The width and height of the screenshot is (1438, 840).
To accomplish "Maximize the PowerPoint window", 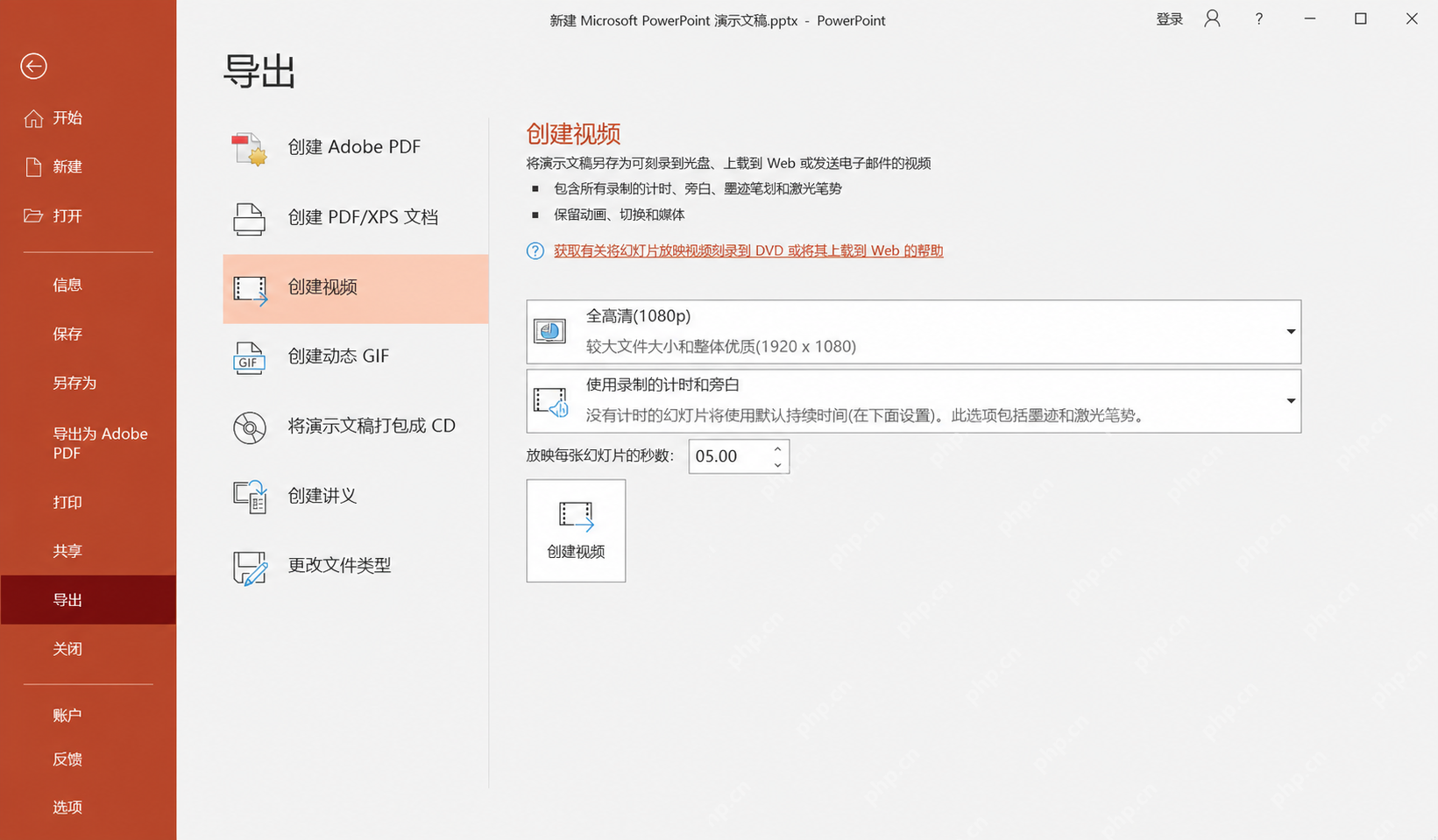I will (1361, 18).
